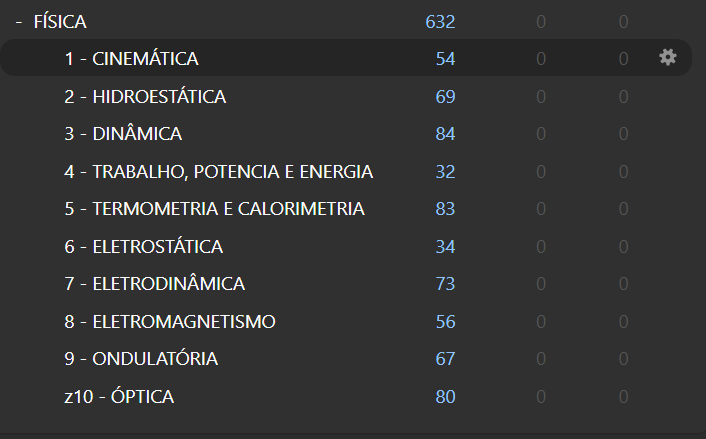Open the 3 - DINÂMICA deck
Viewport: 706px width, 439px height.
[x=123, y=134]
